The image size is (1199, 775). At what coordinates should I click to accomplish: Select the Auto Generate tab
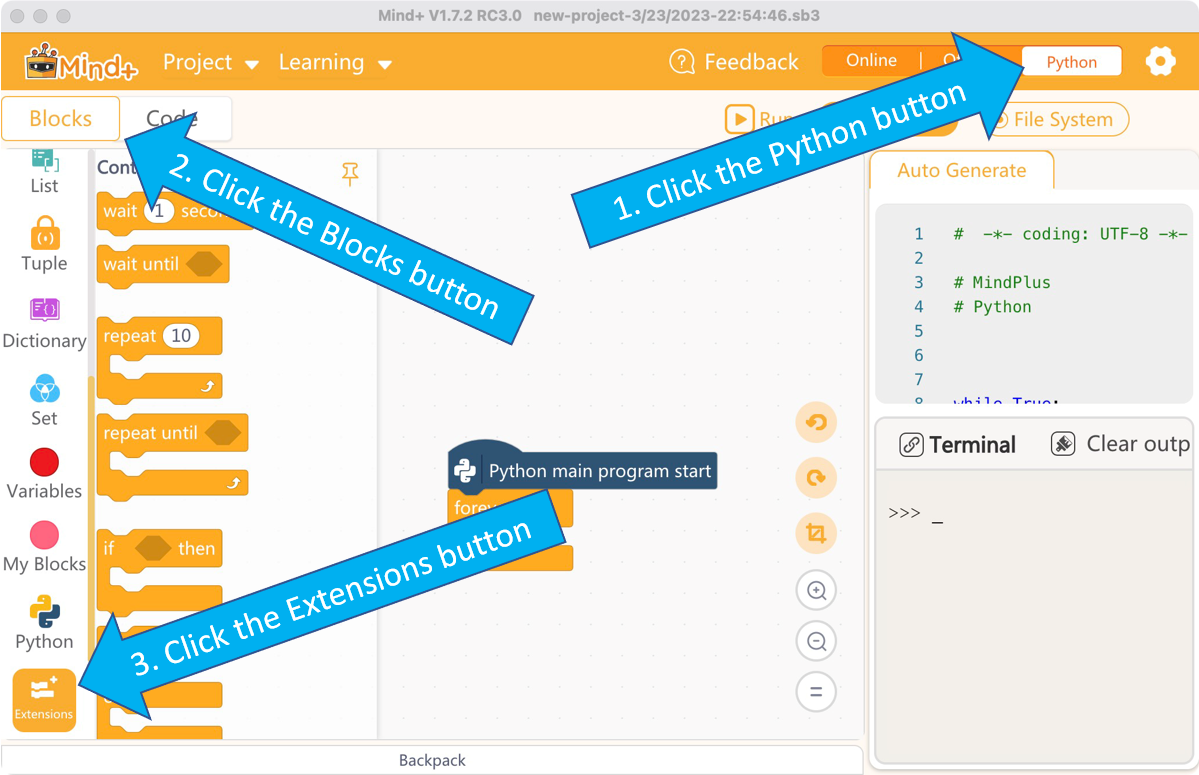click(961, 171)
